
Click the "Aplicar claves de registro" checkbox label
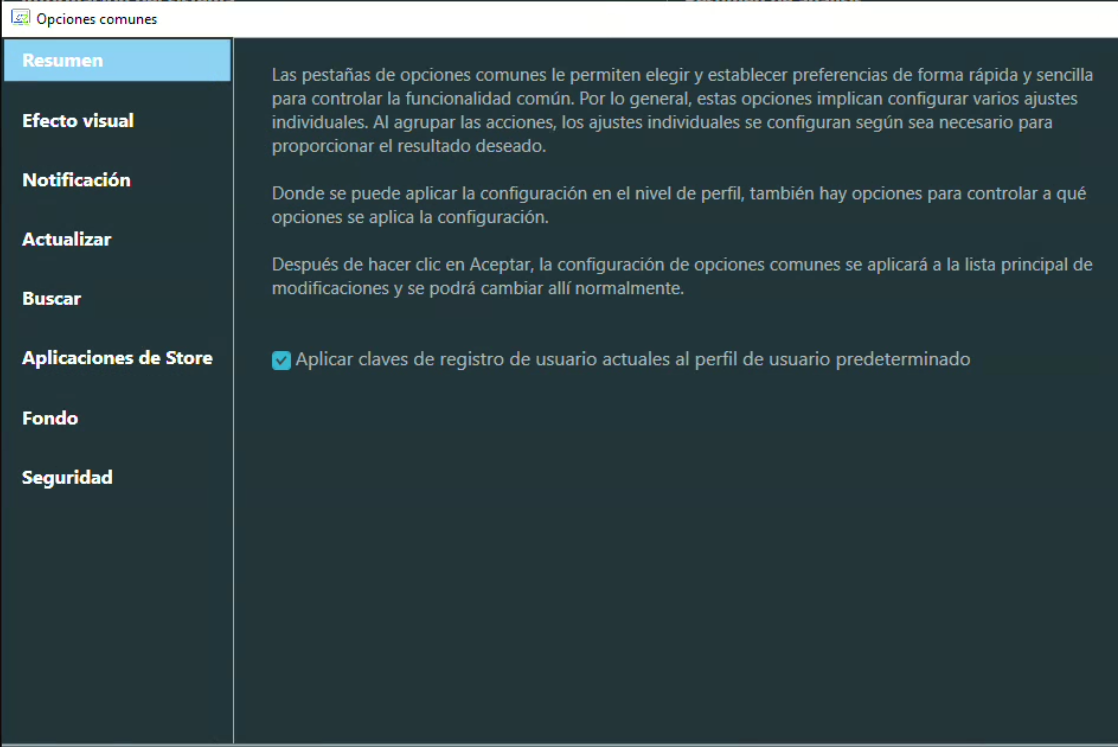tap(632, 360)
